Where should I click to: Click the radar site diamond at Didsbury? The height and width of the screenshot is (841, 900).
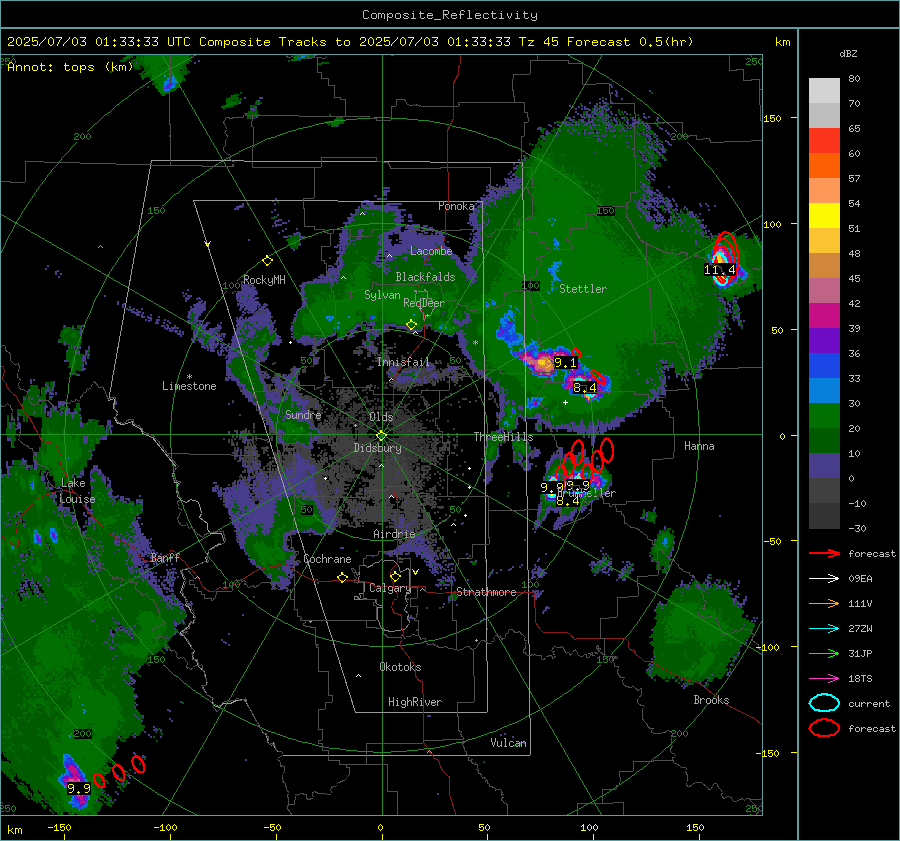click(x=381, y=435)
